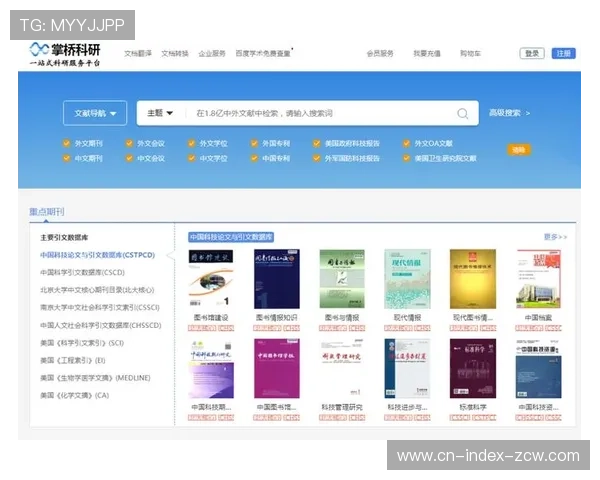Open the 文献导航 dropdown

95,113
